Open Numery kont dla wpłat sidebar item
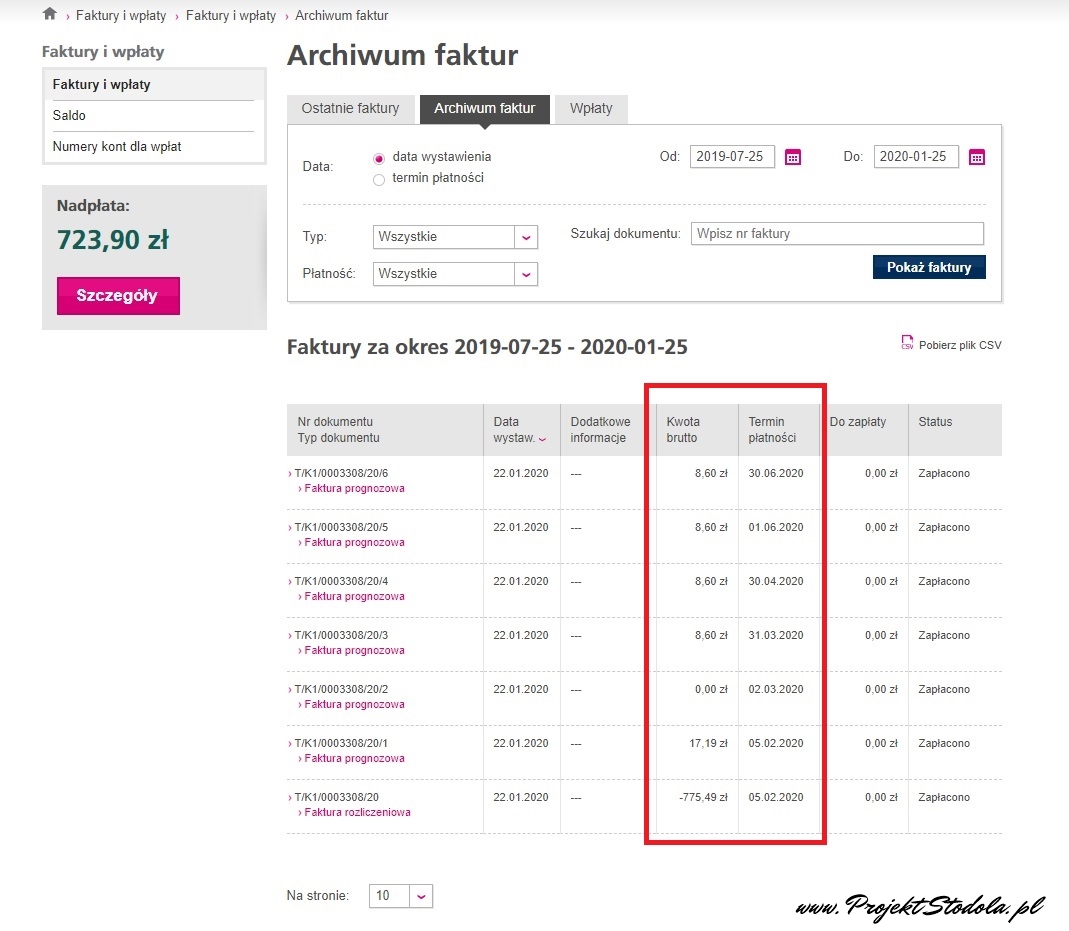 pyautogui.click(x=117, y=147)
